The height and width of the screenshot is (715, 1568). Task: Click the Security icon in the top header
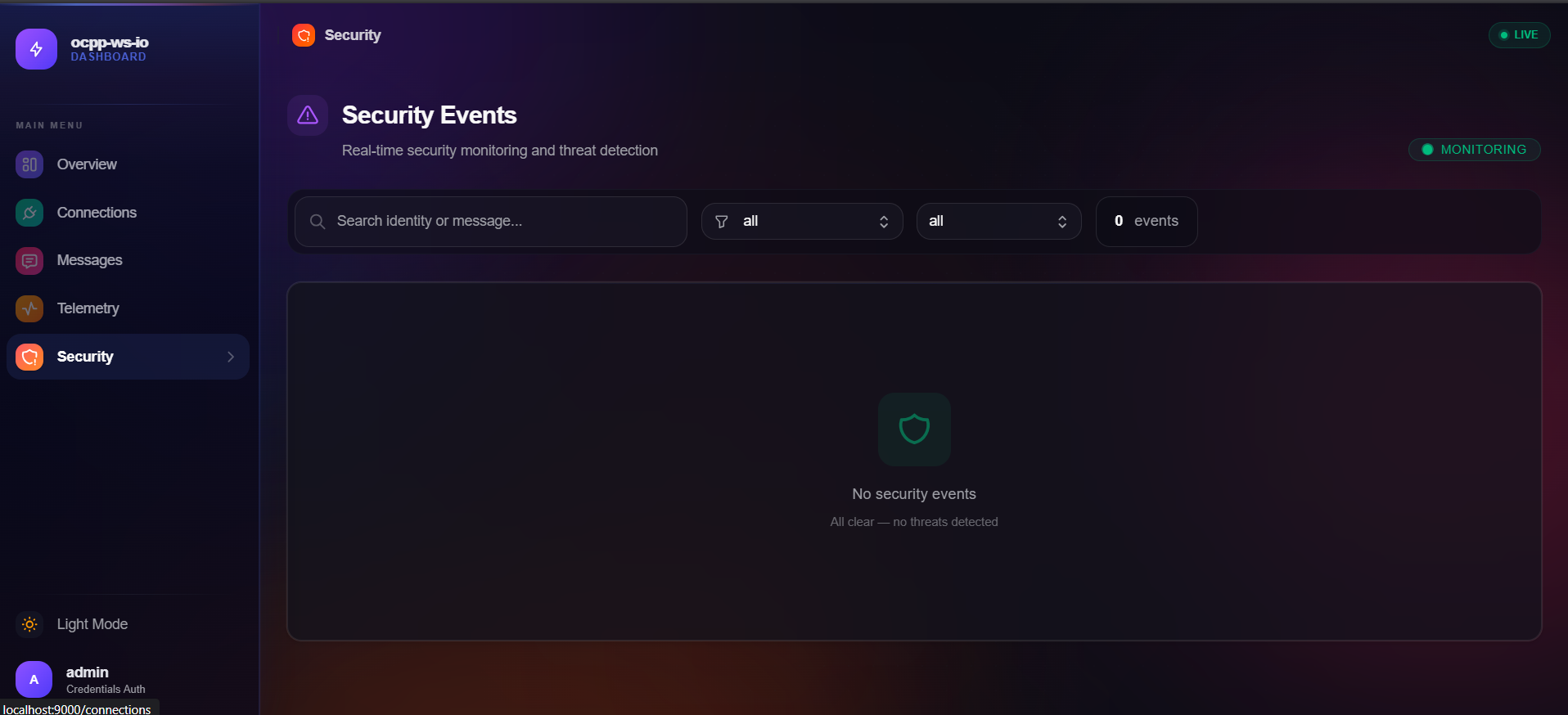(303, 35)
